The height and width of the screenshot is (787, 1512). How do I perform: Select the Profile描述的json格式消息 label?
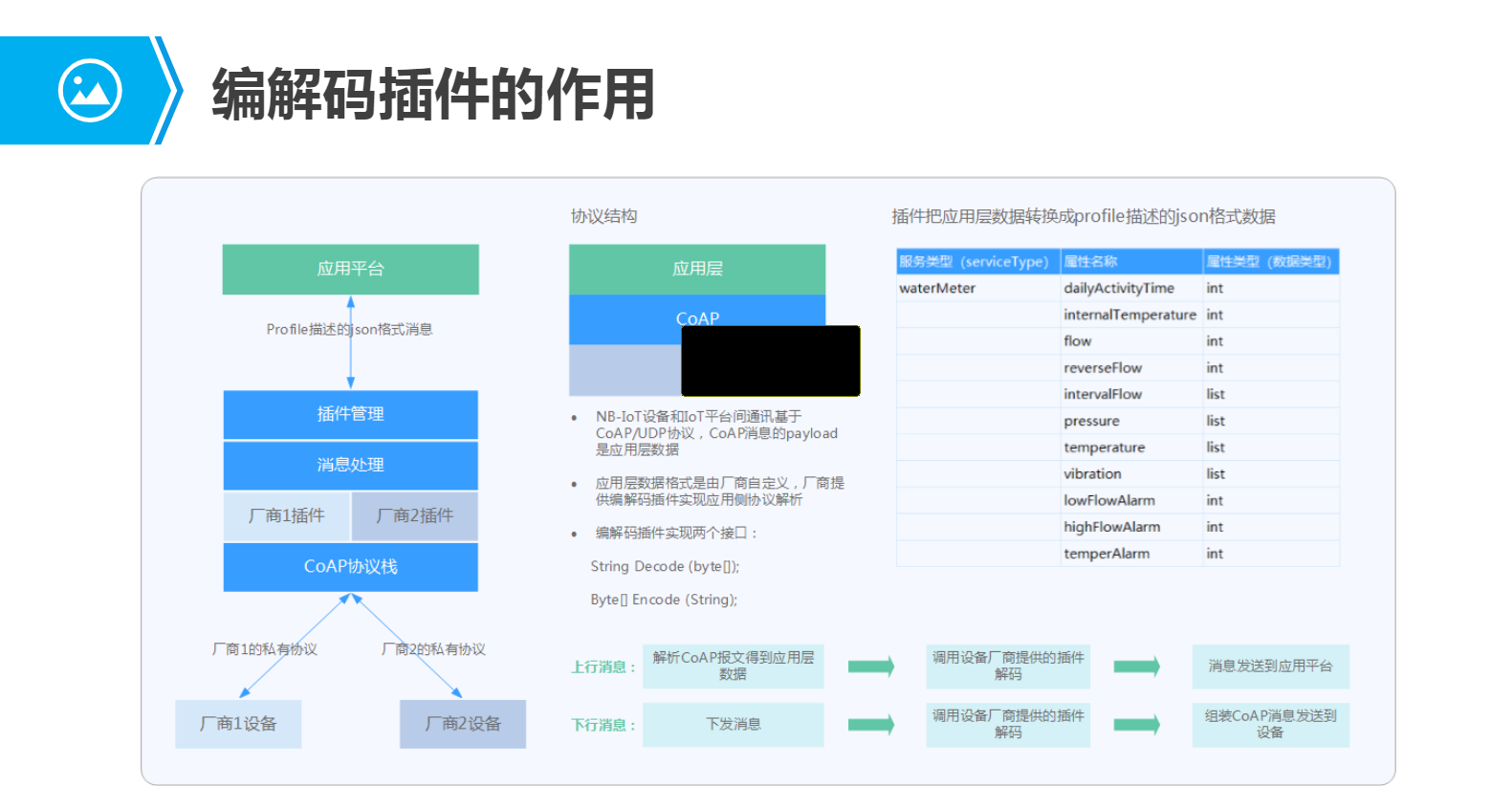click(350, 329)
